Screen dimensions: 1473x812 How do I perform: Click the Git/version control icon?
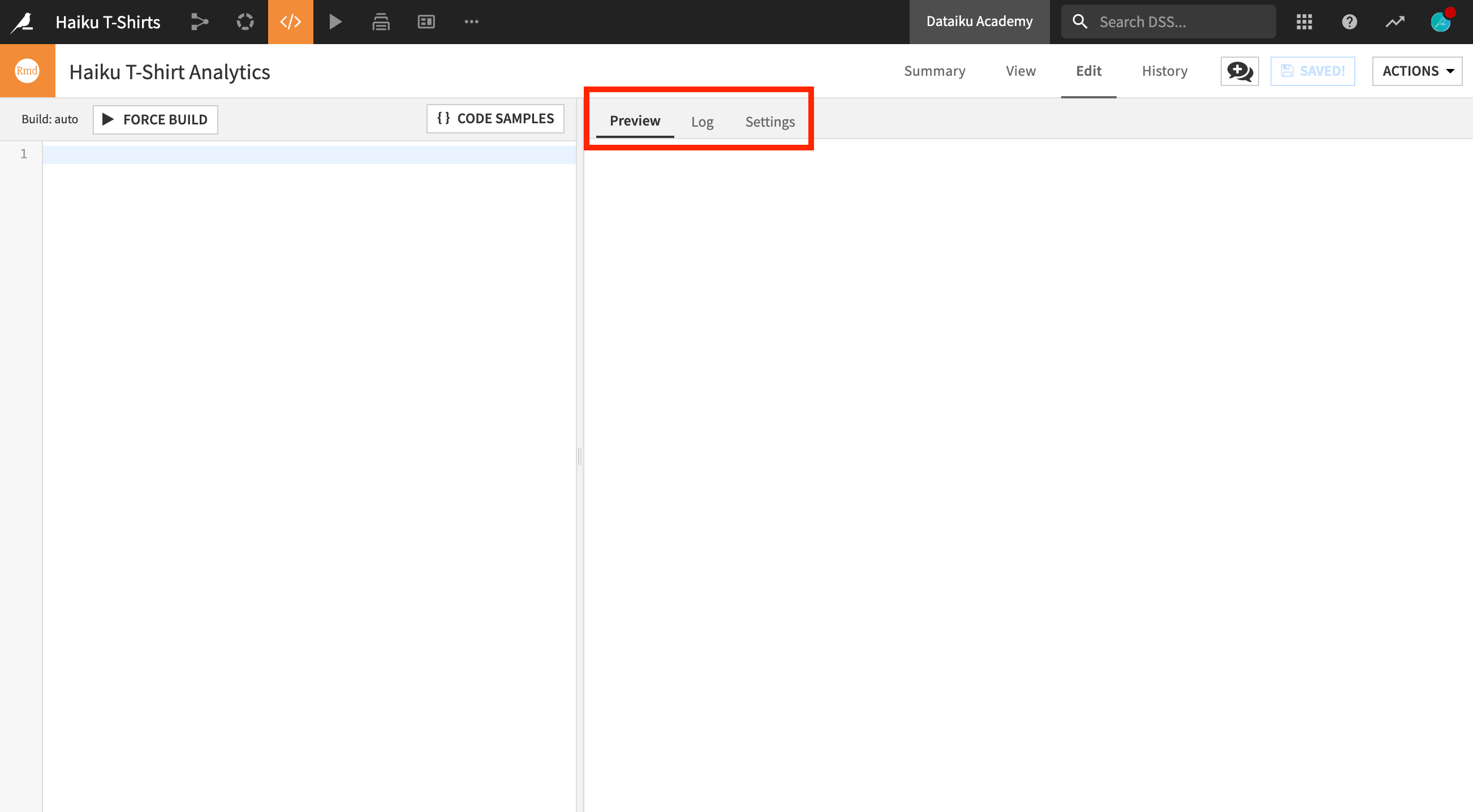point(197,22)
